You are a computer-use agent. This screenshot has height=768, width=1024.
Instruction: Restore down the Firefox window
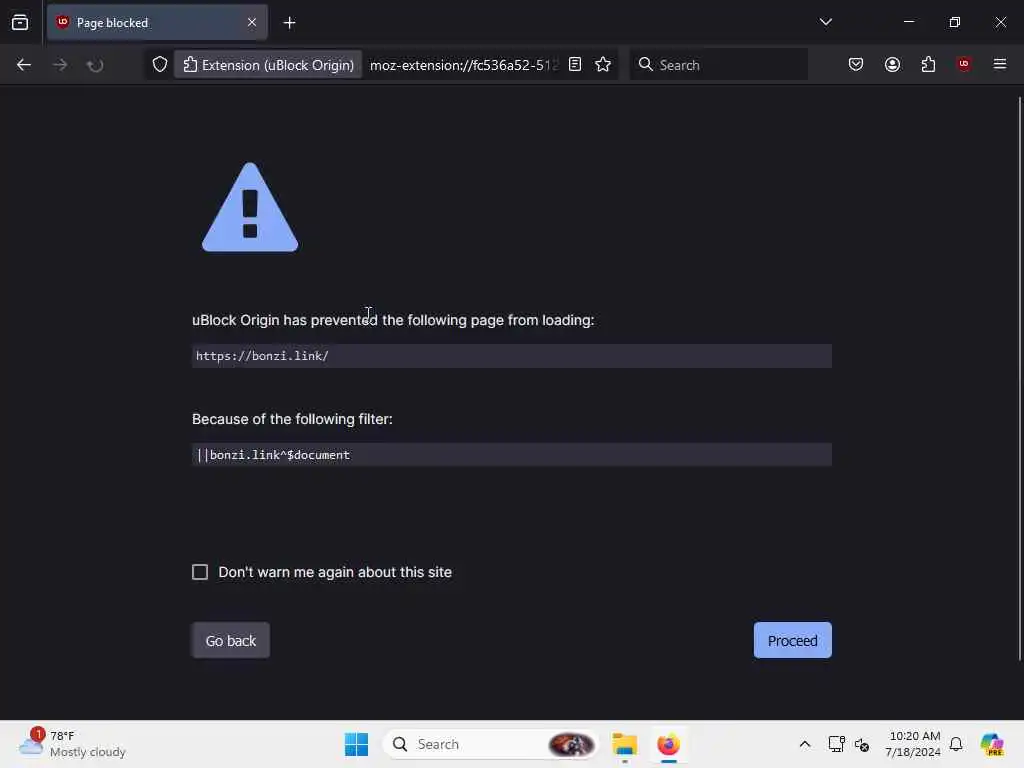tap(954, 22)
